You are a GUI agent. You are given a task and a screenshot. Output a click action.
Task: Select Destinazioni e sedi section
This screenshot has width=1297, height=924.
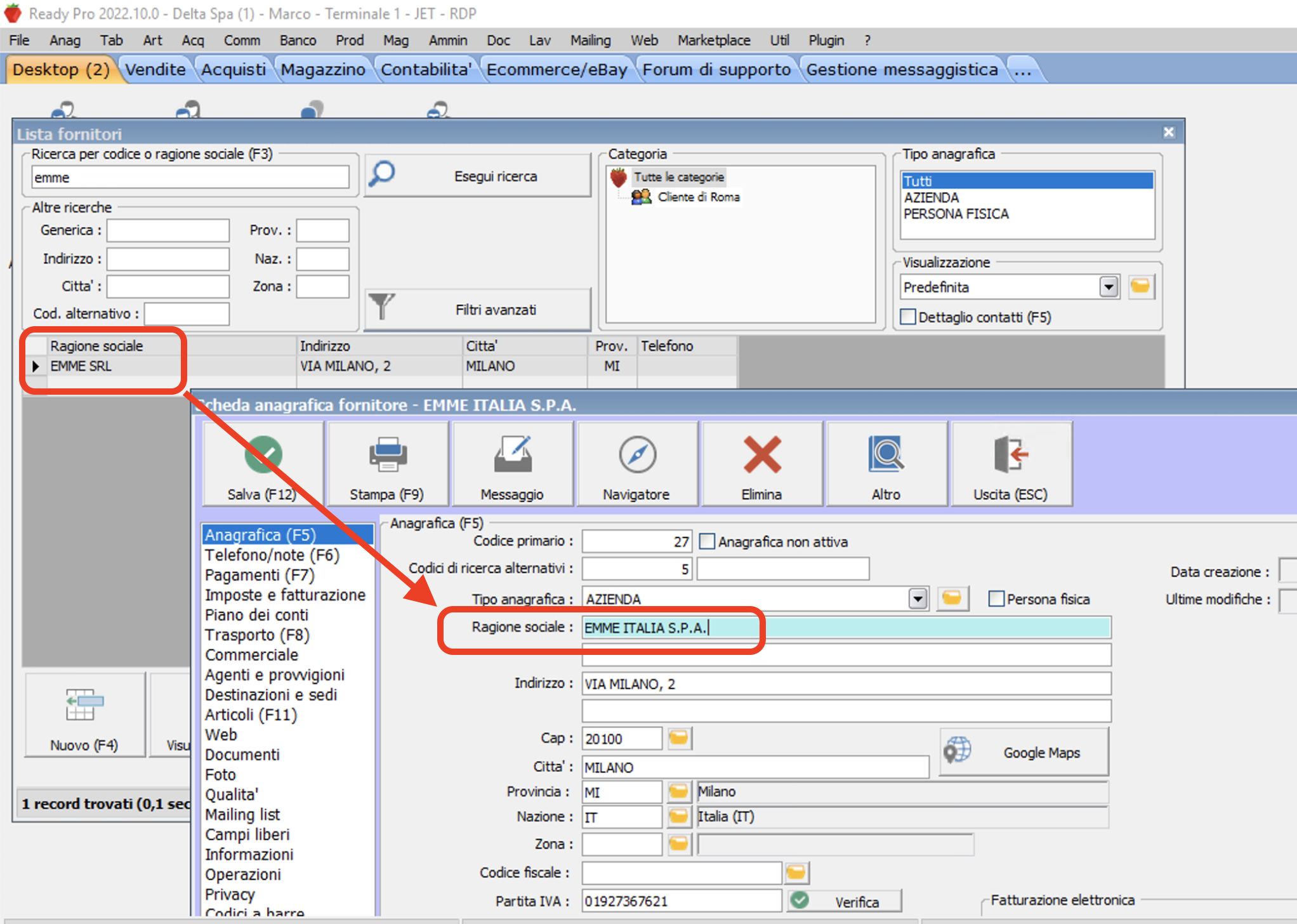pos(271,695)
